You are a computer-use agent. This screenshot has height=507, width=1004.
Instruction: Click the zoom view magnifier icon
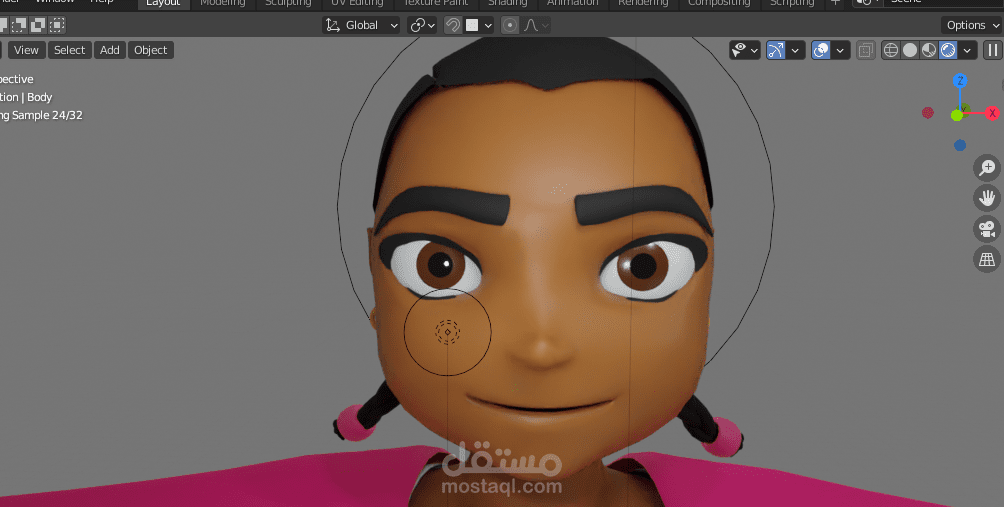tap(987, 168)
